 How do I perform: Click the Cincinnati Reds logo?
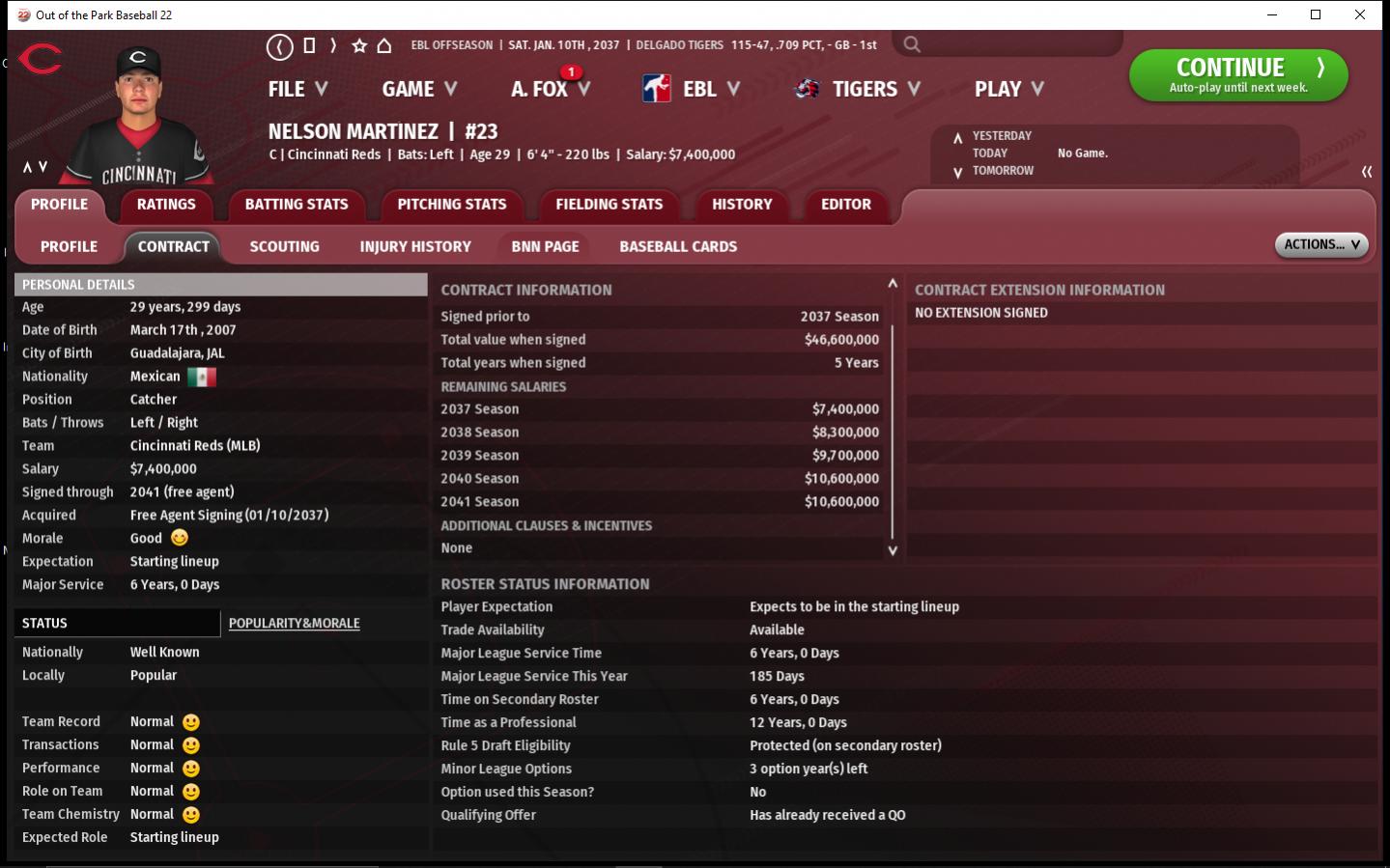pyautogui.click(x=40, y=60)
